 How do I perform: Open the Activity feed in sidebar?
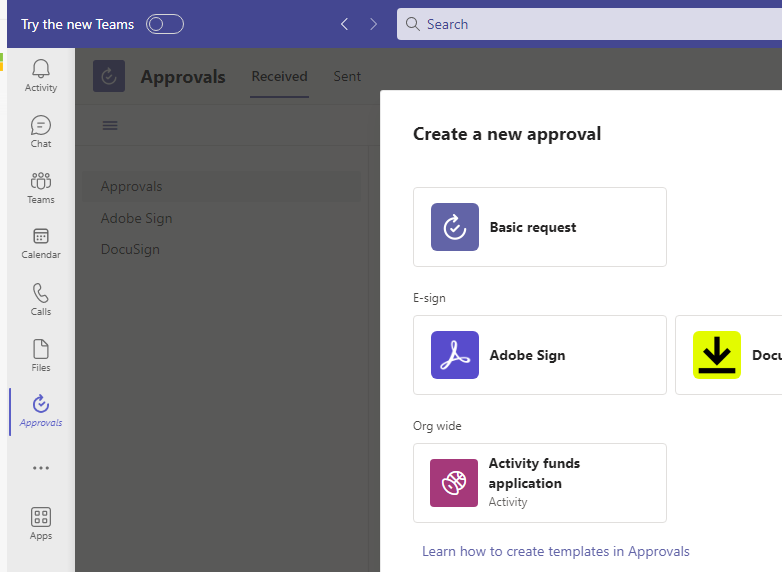41,76
